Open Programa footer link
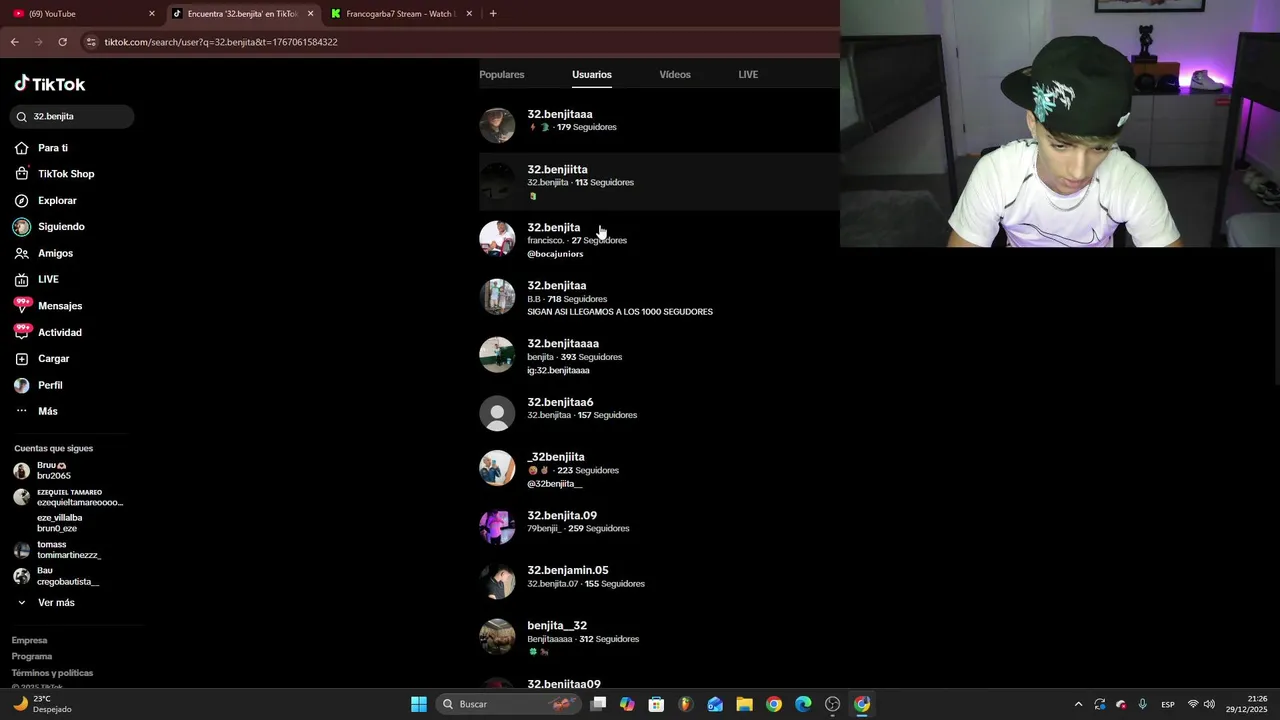1280x720 pixels. click(32, 657)
